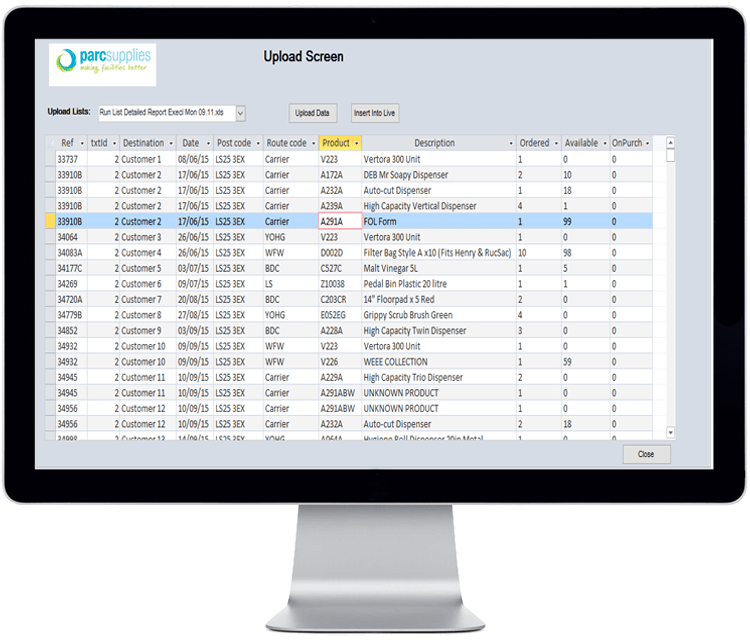Image resolution: width=750 pixels, height=642 pixels.
Task: Click 'Pedal Bin Plastic 20 litre' cell
Action: point(439,284)
